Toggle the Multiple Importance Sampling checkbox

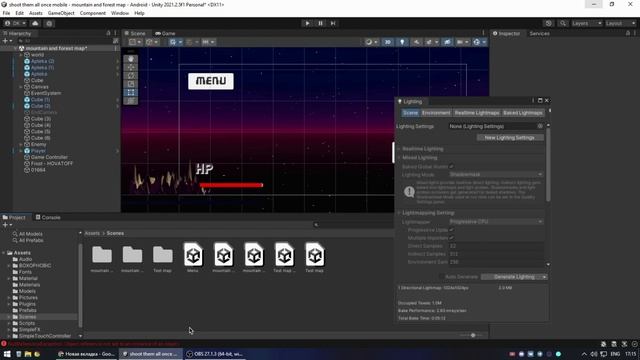click(451, 238)
